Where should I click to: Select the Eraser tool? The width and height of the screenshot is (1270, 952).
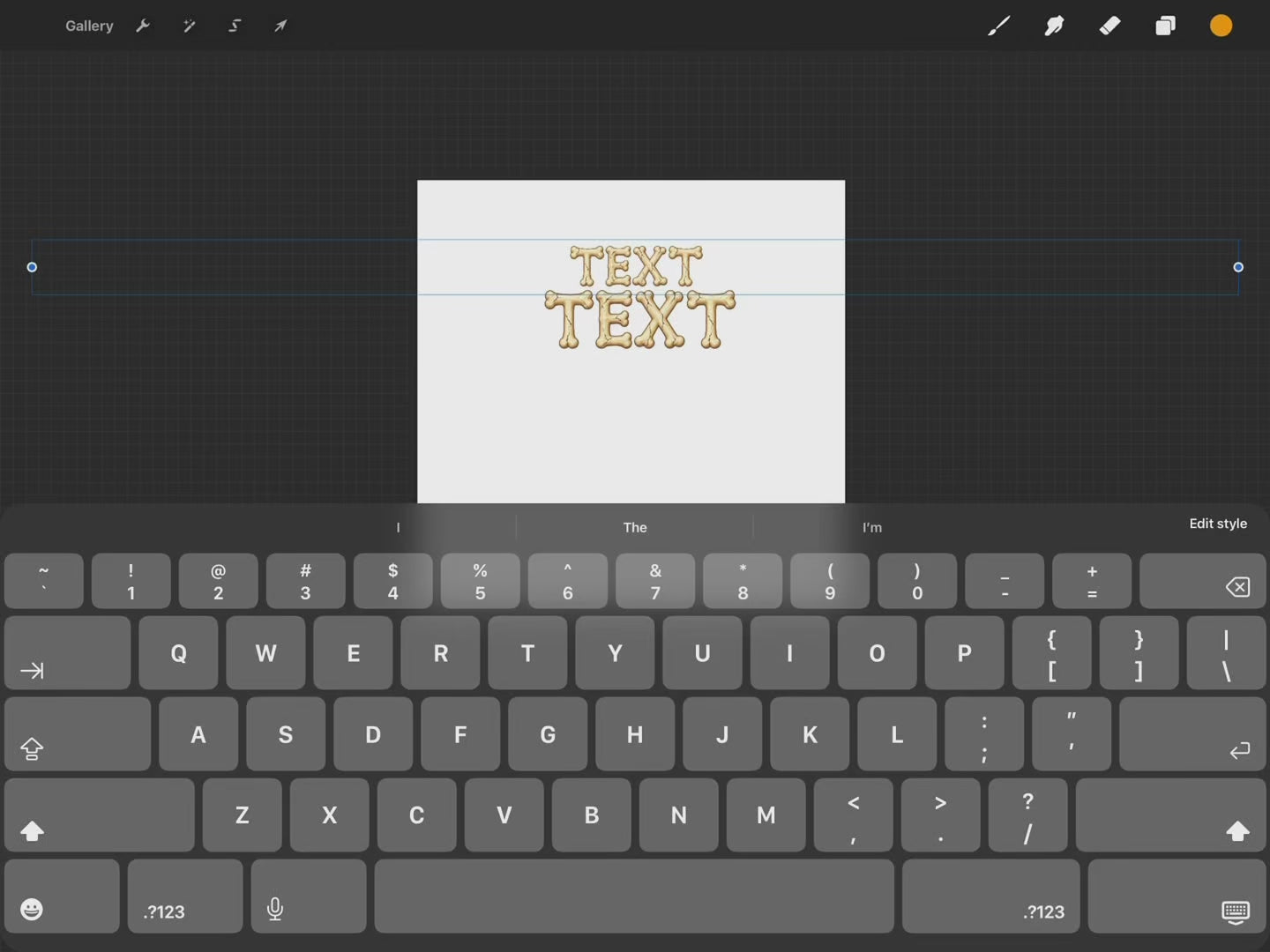coord(1109,26)
